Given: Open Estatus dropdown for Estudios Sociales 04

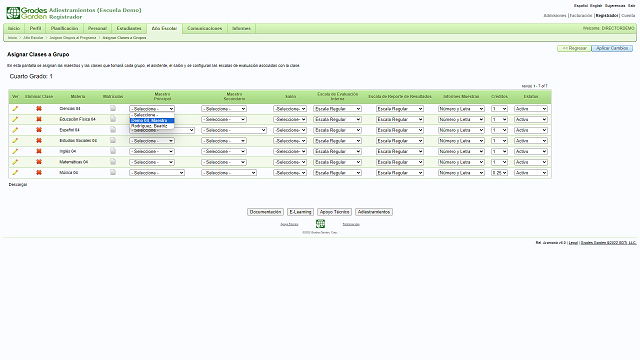Looking at the screenshot, I should 531,141.
